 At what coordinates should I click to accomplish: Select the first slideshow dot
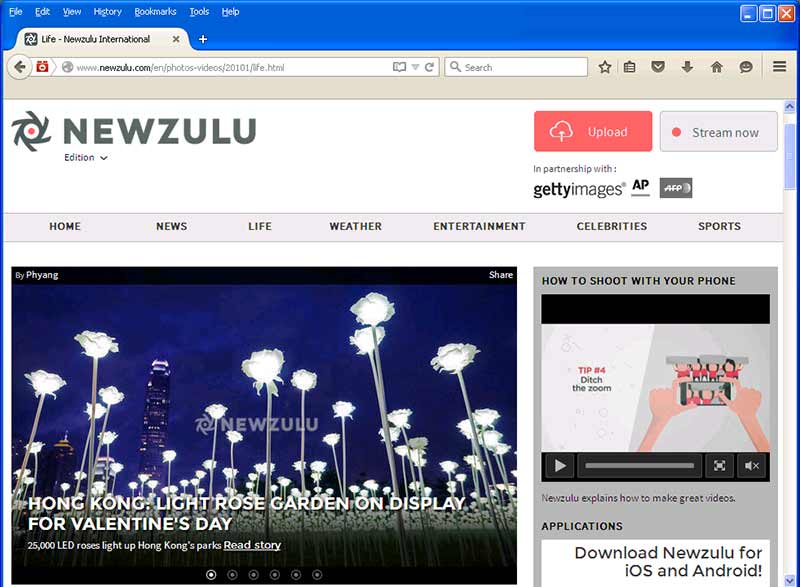[211, 575]
